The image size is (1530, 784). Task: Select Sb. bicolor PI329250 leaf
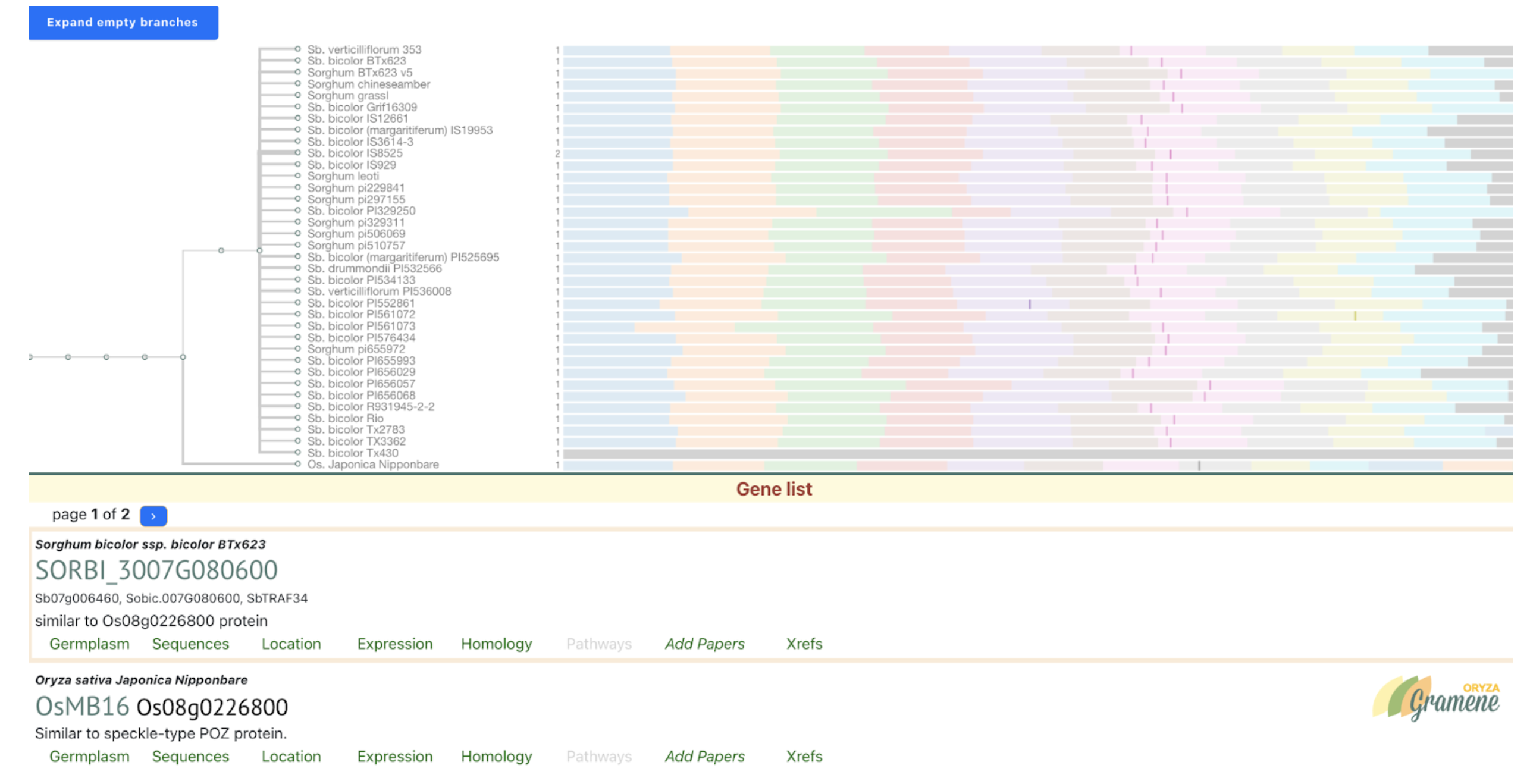pyautogui.click(x=361, y=211)
